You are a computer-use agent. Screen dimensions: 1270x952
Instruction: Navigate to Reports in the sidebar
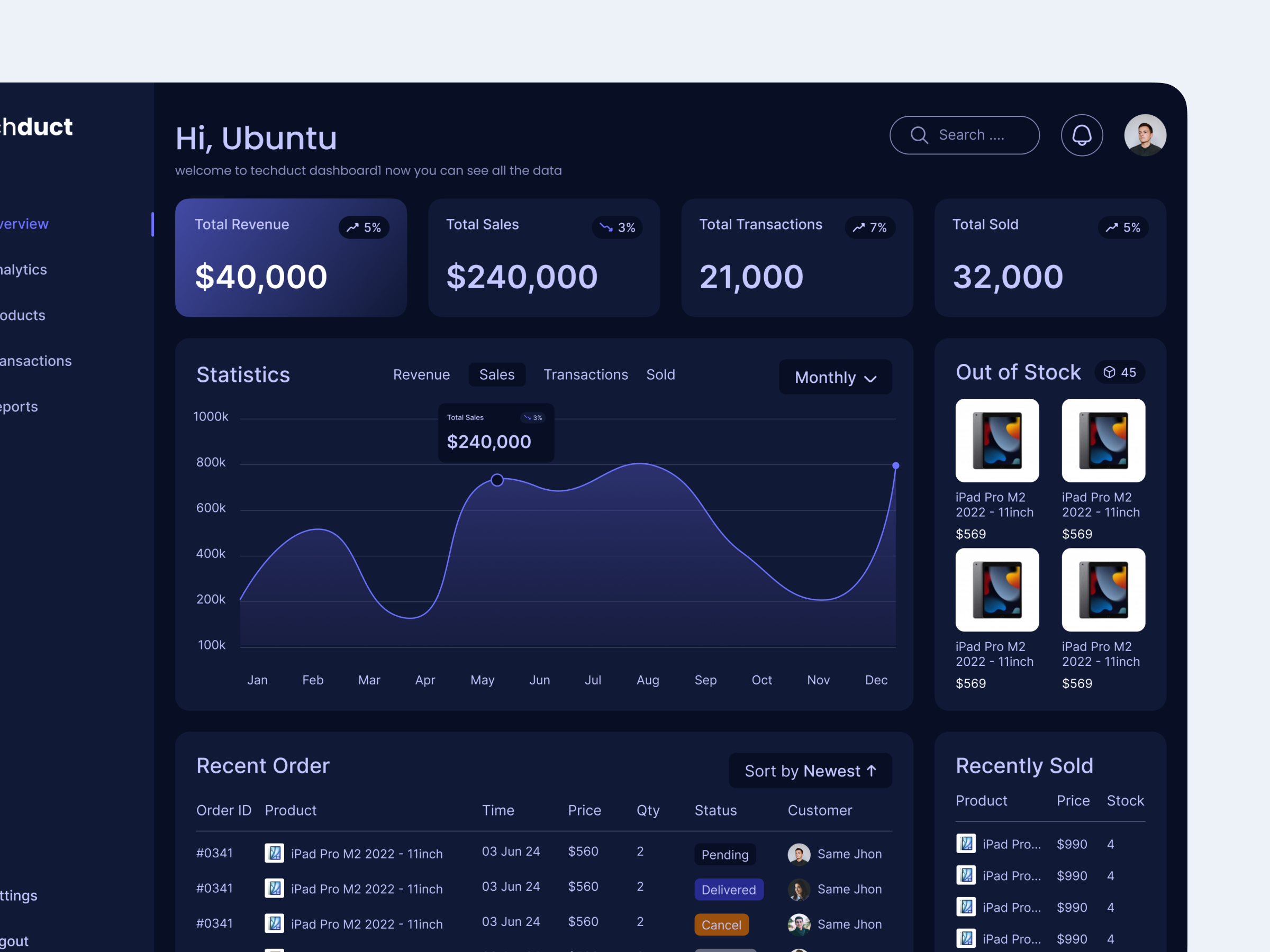coord(19,406)
